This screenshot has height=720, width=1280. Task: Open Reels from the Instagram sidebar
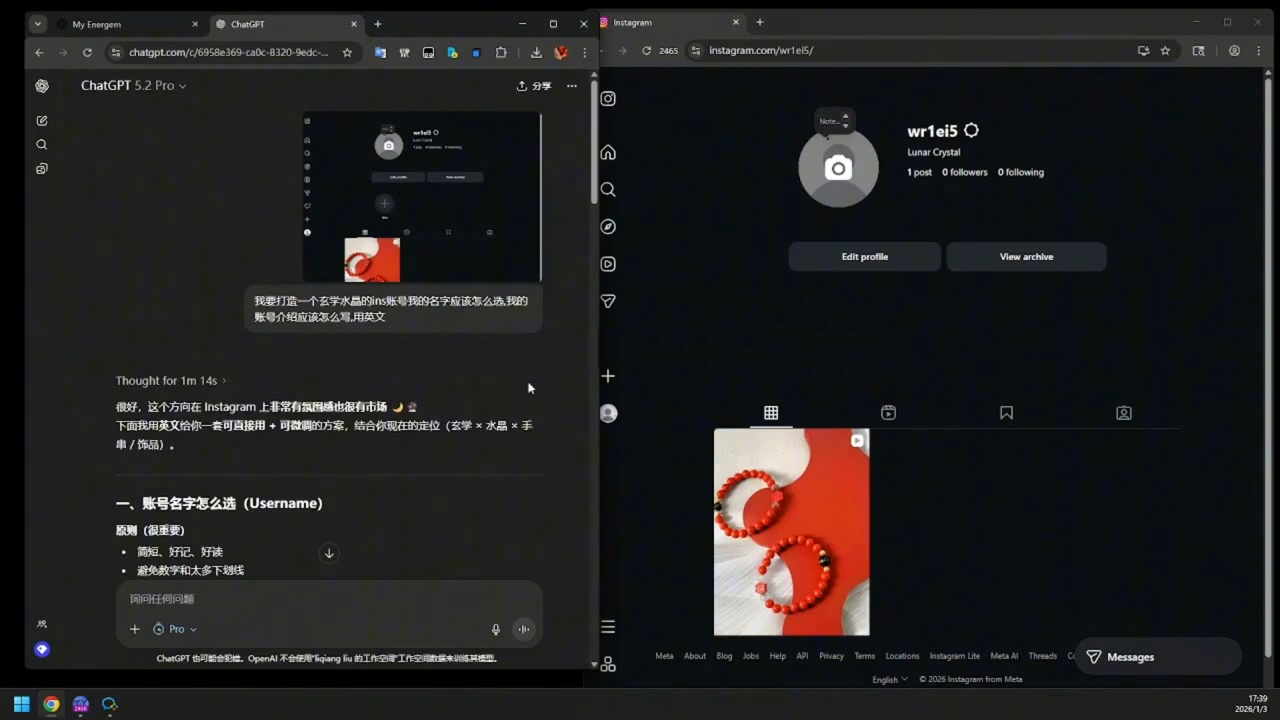608,264
